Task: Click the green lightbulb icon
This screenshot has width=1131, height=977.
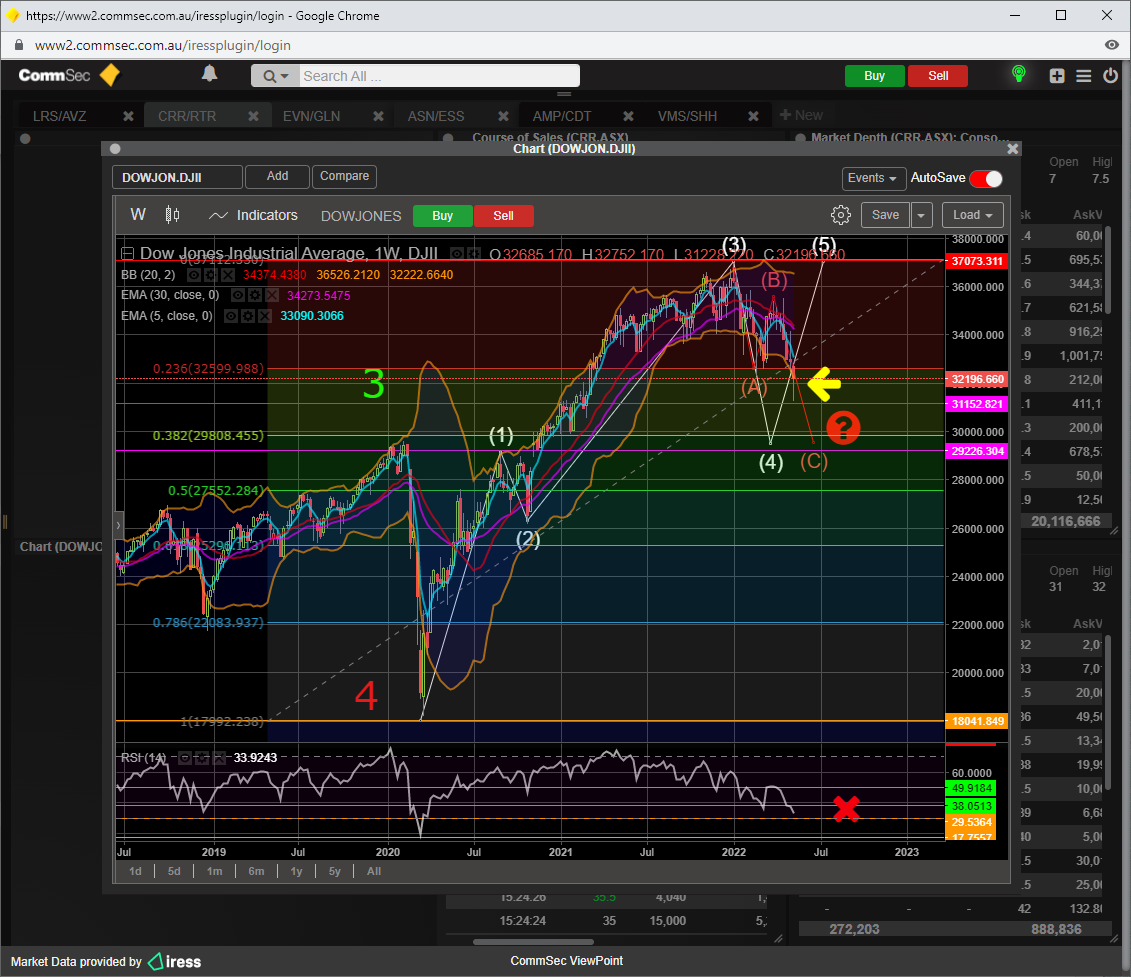Action: (x=1018, y=74)
